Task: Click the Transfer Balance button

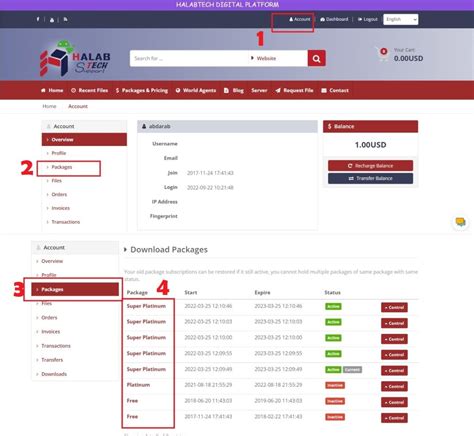Action: pos(370,178)
